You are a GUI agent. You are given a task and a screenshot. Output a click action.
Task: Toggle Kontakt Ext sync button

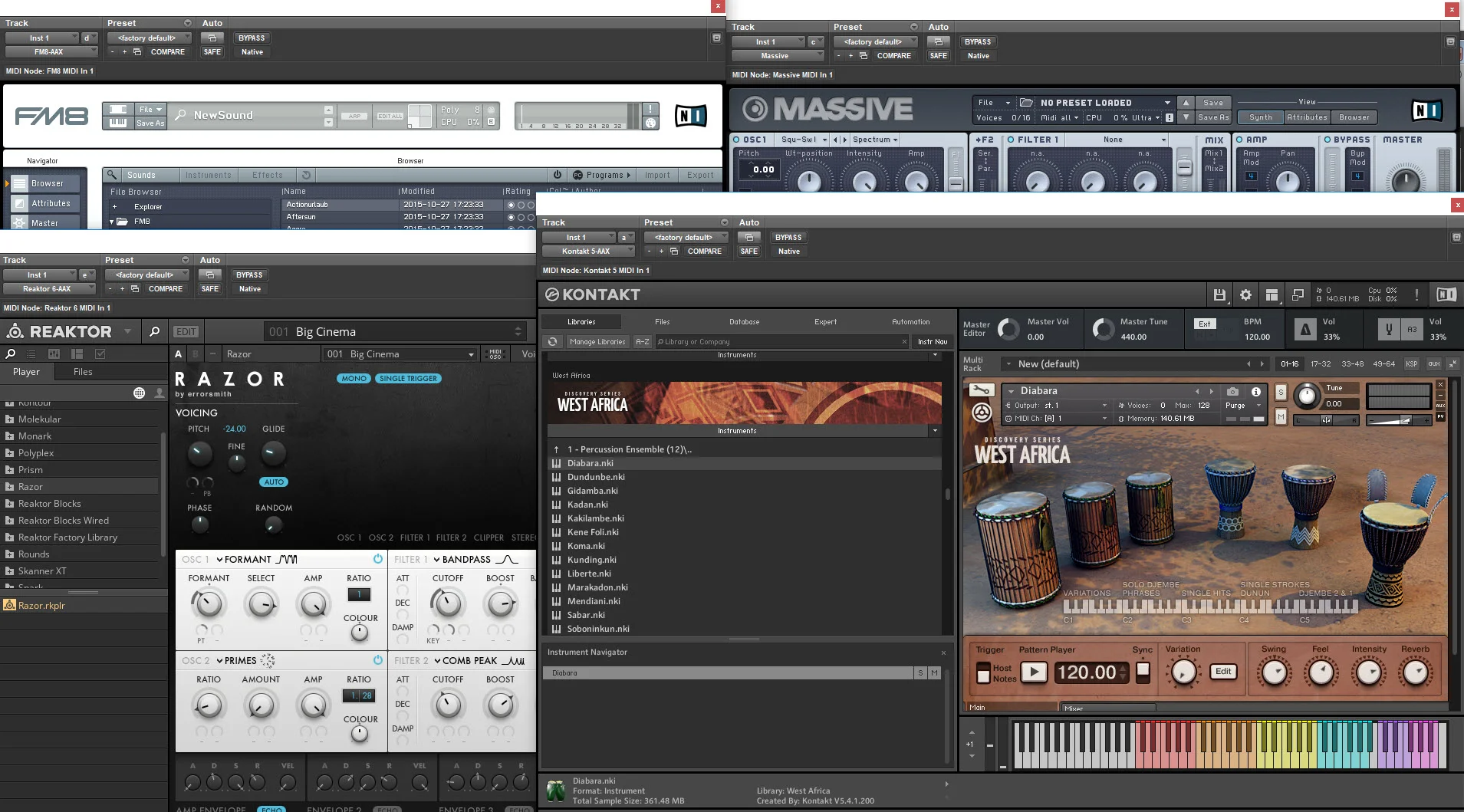tap(1205, 324)
